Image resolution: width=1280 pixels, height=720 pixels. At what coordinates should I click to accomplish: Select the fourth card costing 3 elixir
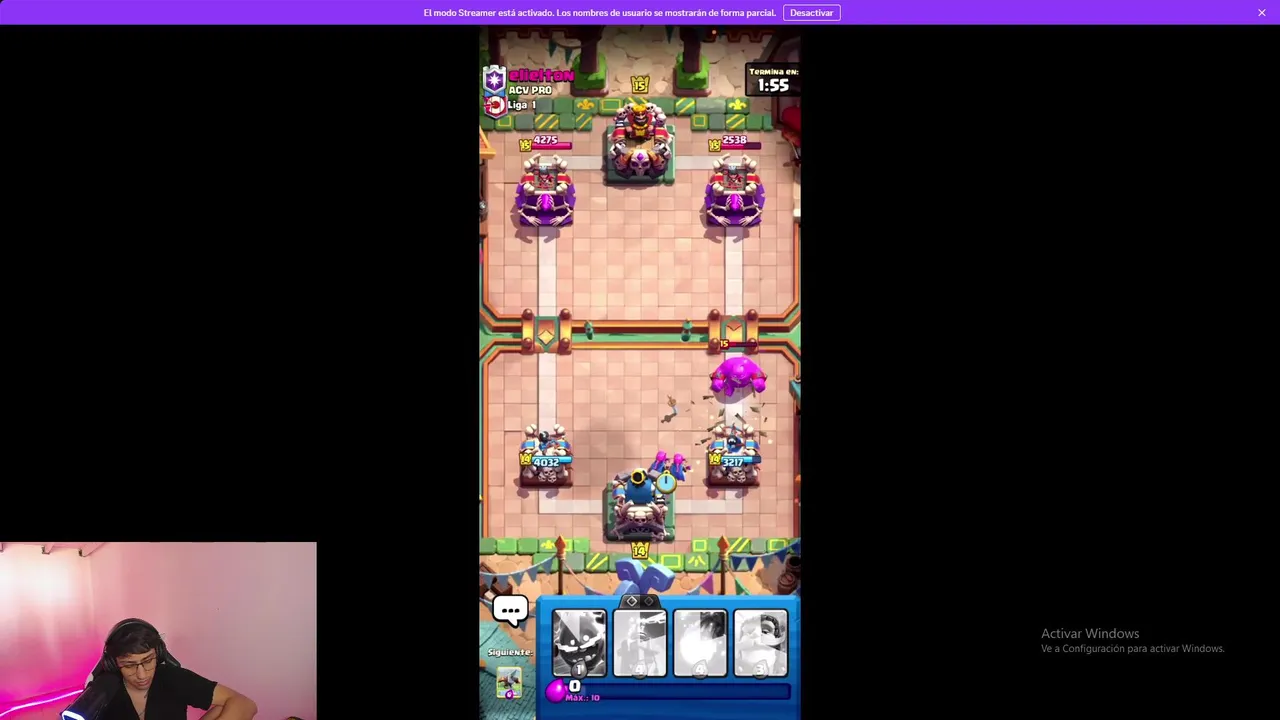click(x=760, y=643)
